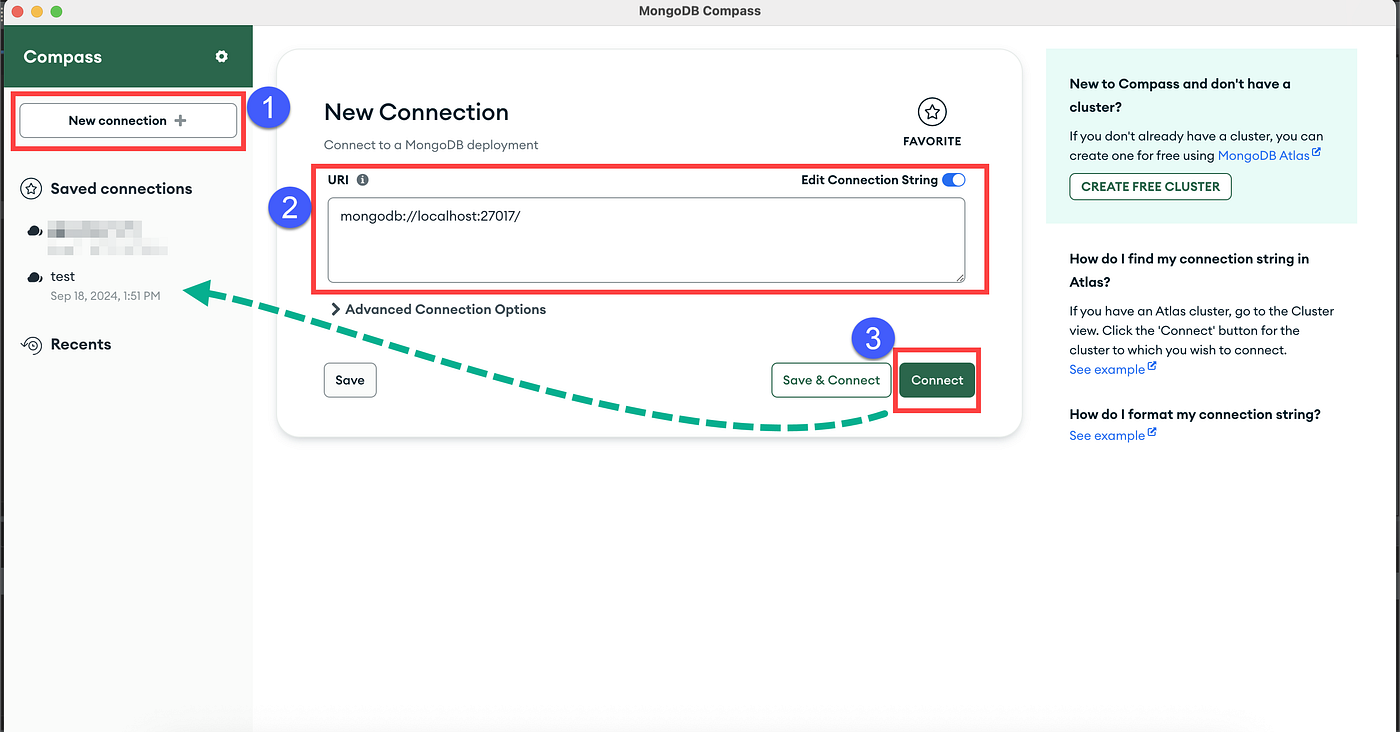Click the Save button
This screenshot has width=1400, height=732.
350,380
